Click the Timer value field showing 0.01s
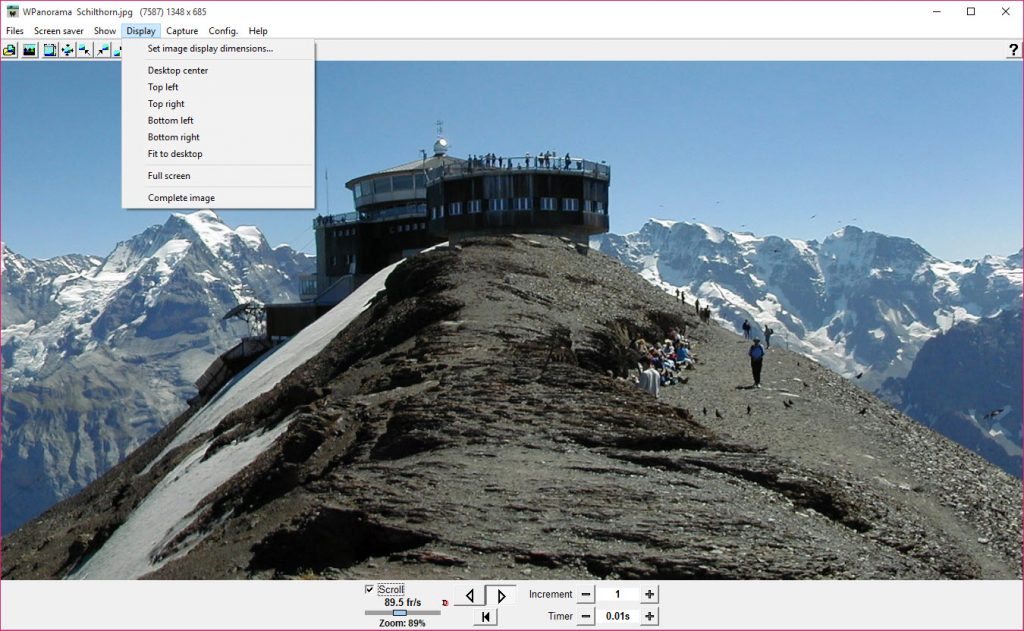The image size is (1024, 631). [618, 616]
